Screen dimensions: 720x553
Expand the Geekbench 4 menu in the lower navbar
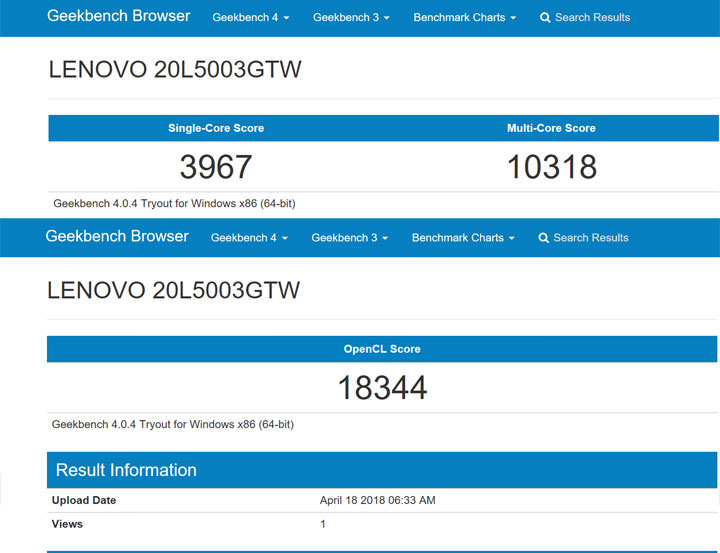(249, 238)
